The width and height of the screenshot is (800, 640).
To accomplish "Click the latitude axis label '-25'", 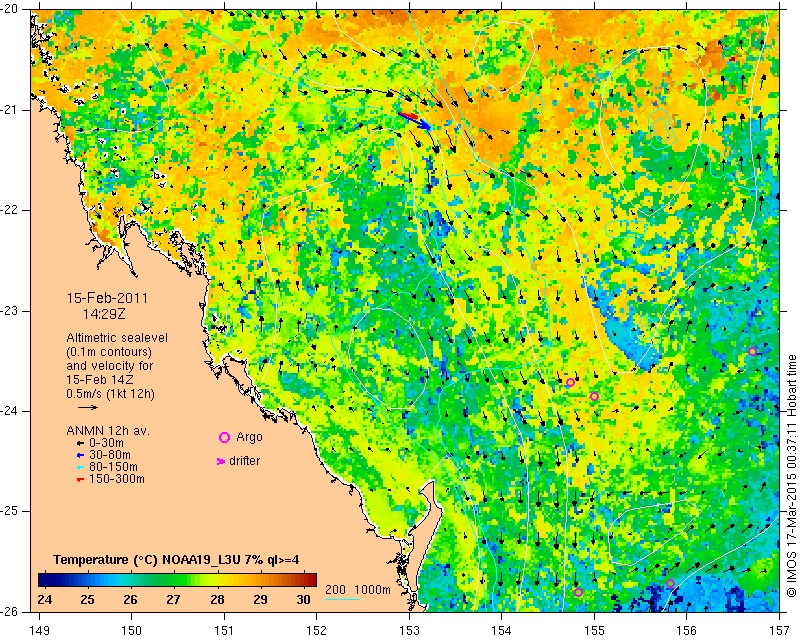I will (x=10, y=511).
